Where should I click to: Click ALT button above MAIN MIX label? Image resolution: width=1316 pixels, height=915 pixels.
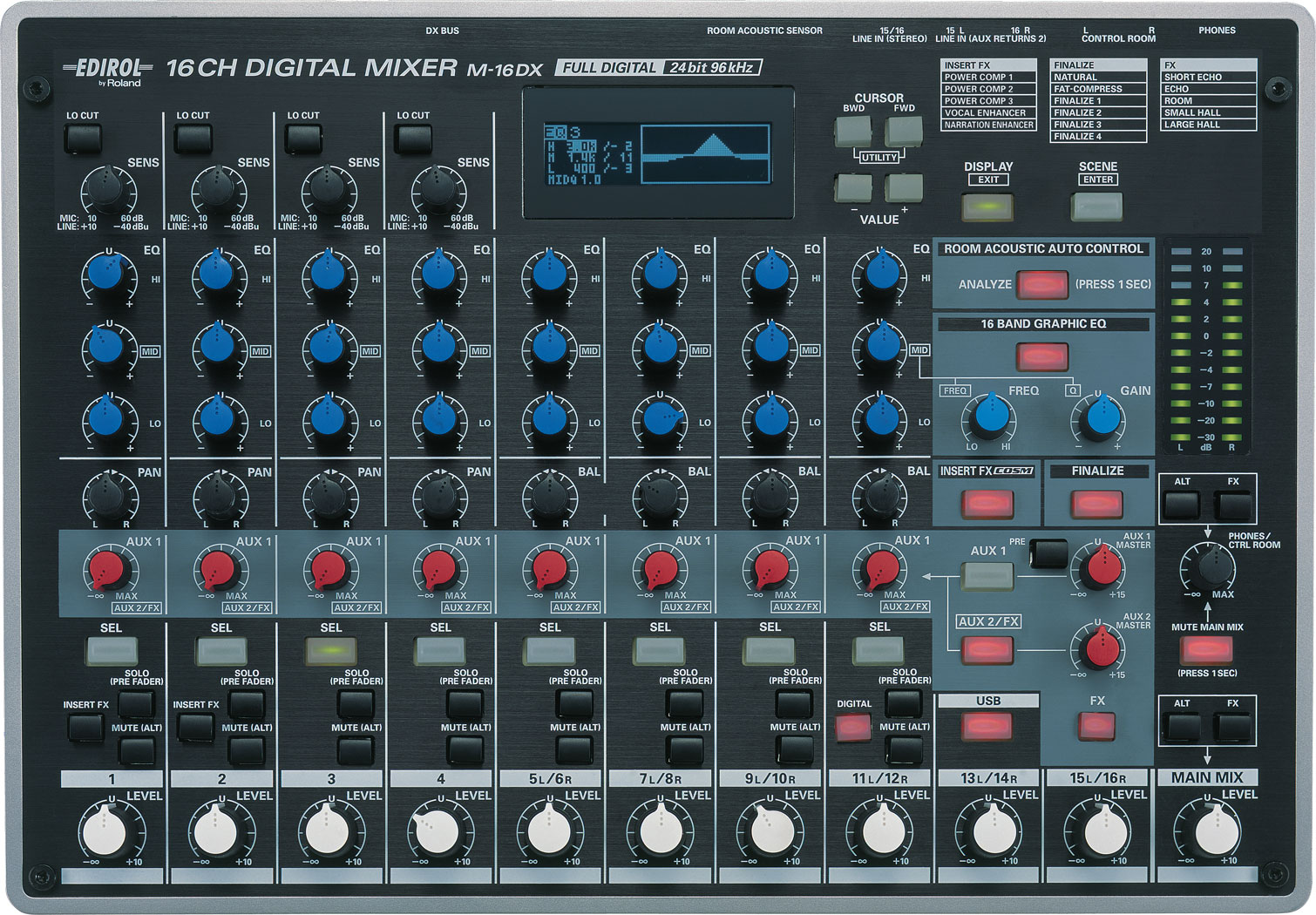coord(1182,727)
